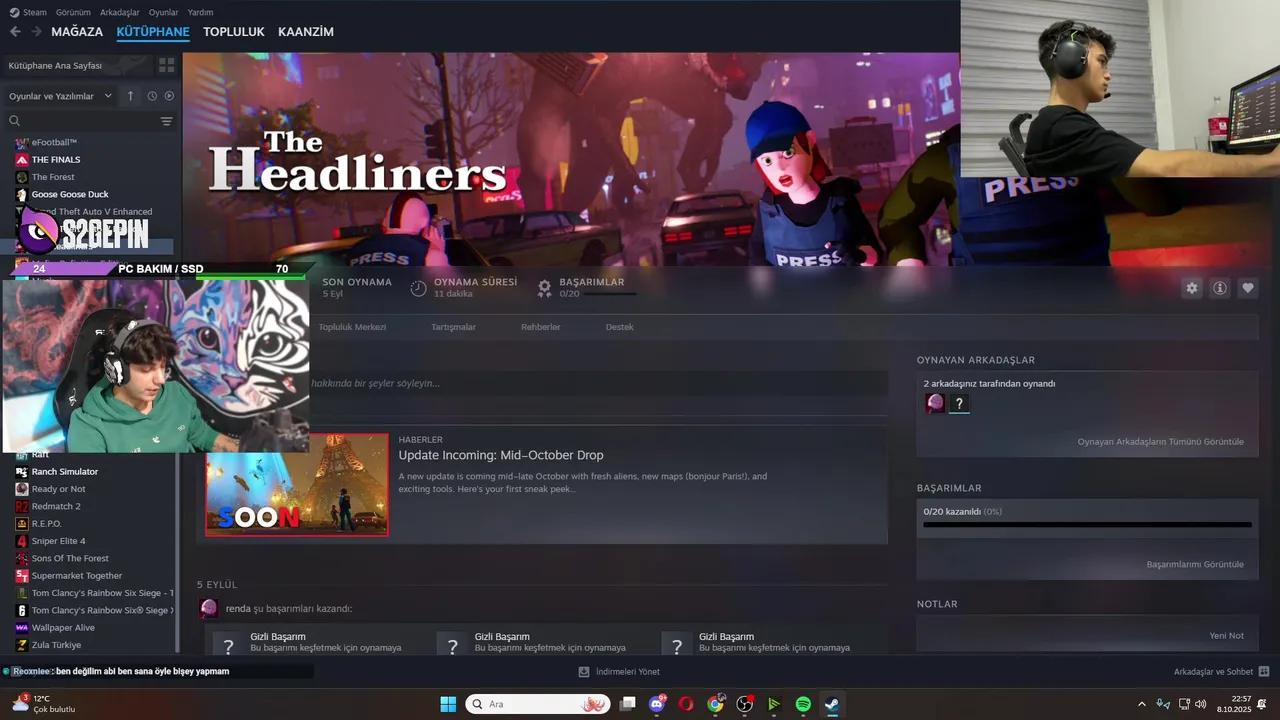
Task: Open Windows Start menu
Action: click(x=448, y=704)
